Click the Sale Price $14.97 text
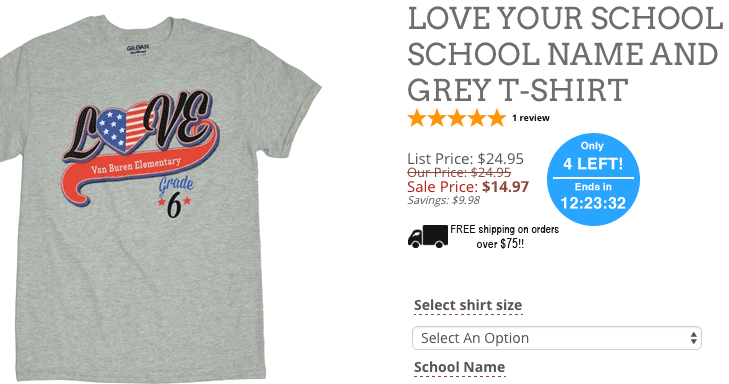Image resolution: width=729 pixels, height=384 pixels. tap(468, 187)
